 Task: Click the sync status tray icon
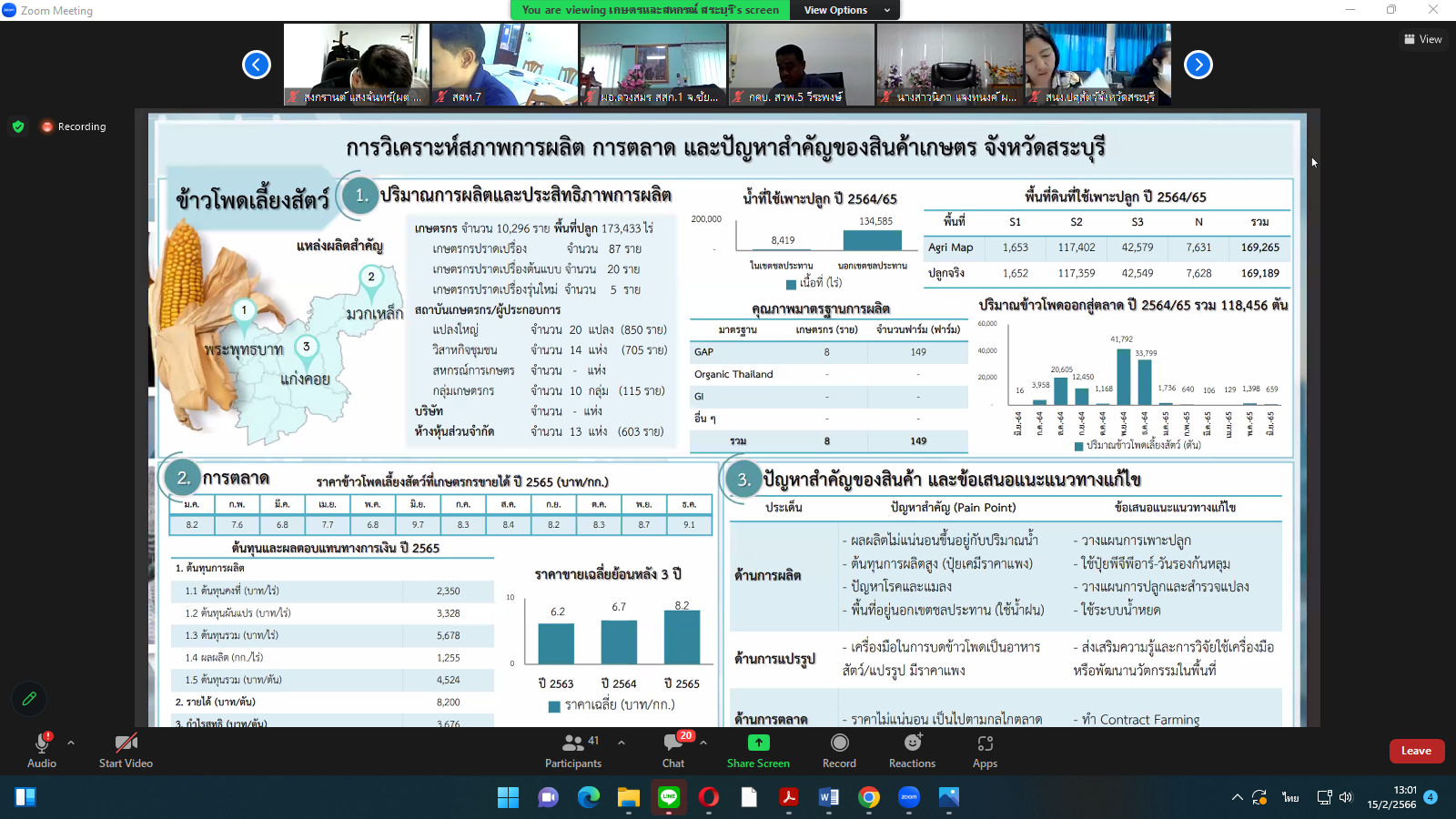click(x=1260, y=797)
